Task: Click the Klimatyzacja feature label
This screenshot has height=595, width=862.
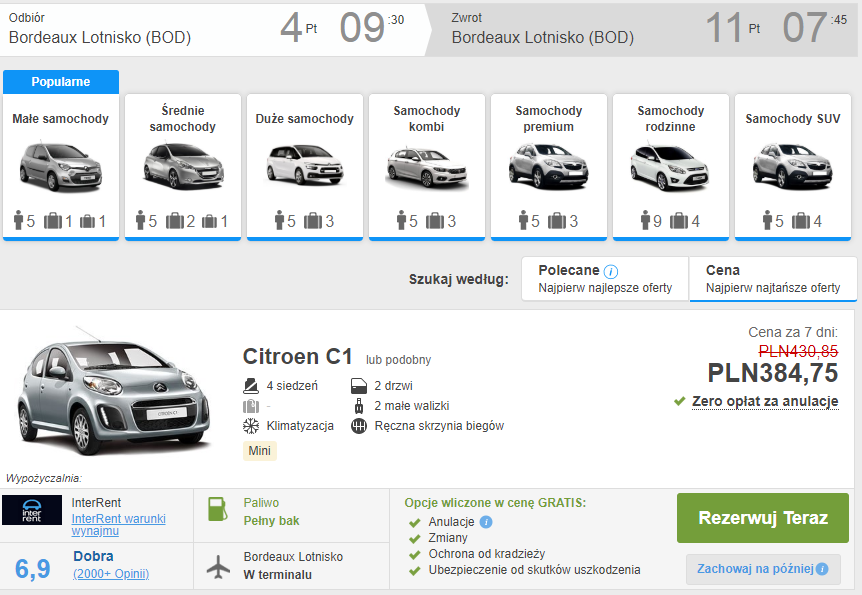Action: [x=300, y=426]
